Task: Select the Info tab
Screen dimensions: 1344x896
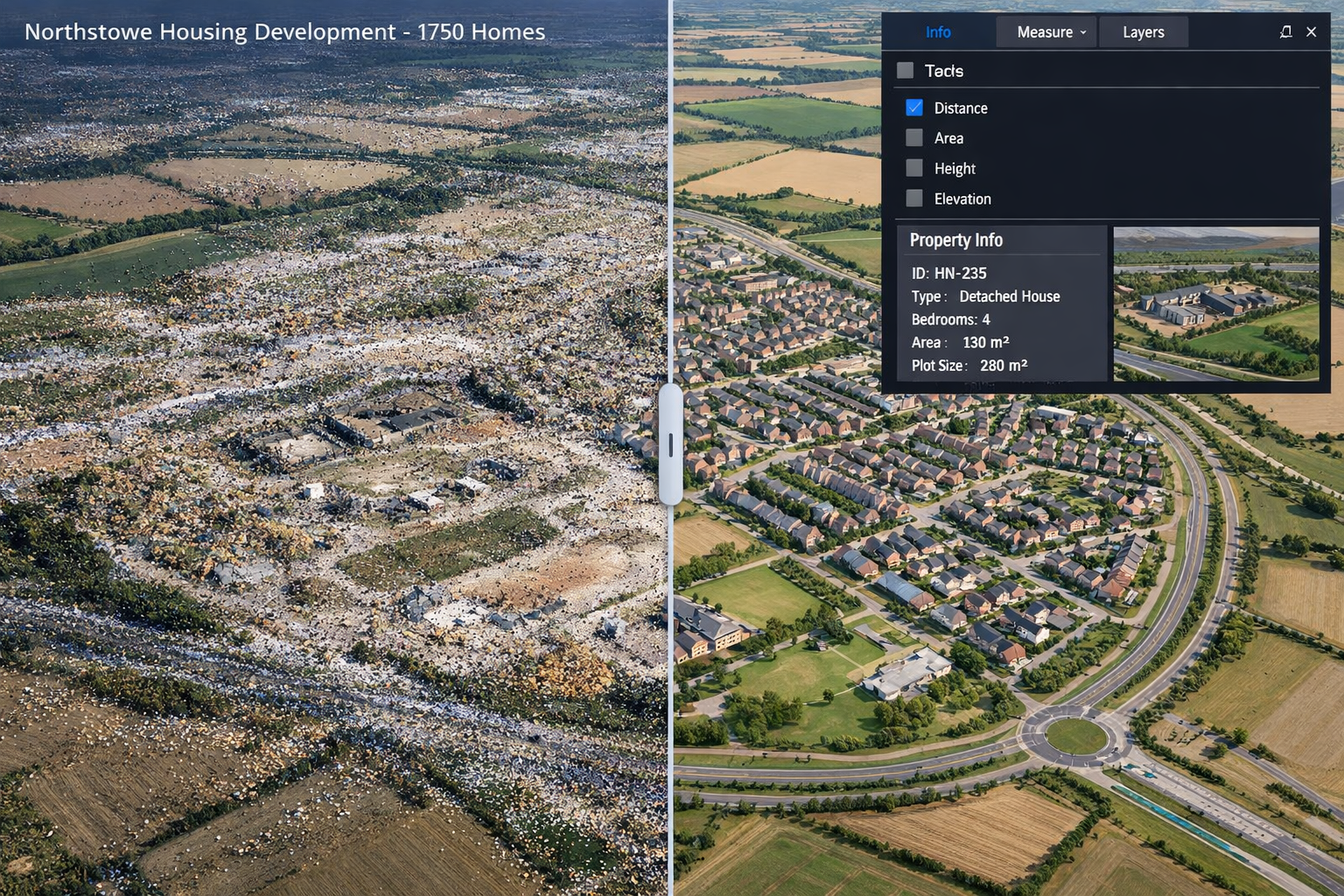Action: (937, 31)
